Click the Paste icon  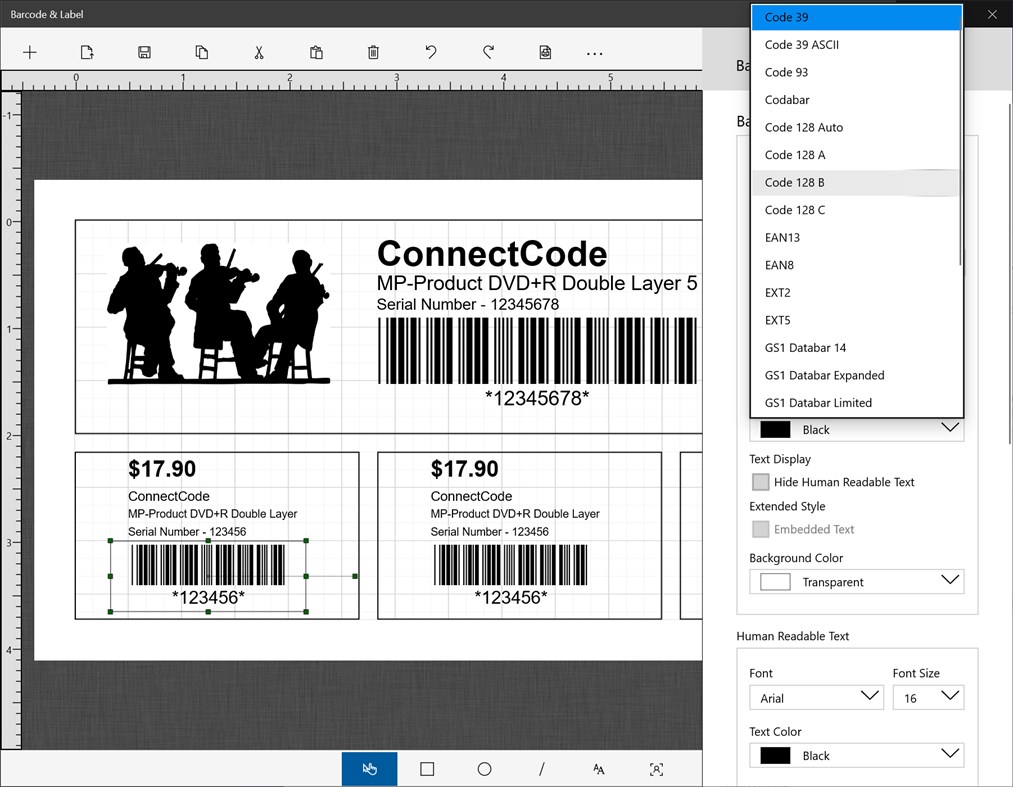pos(315,52)
